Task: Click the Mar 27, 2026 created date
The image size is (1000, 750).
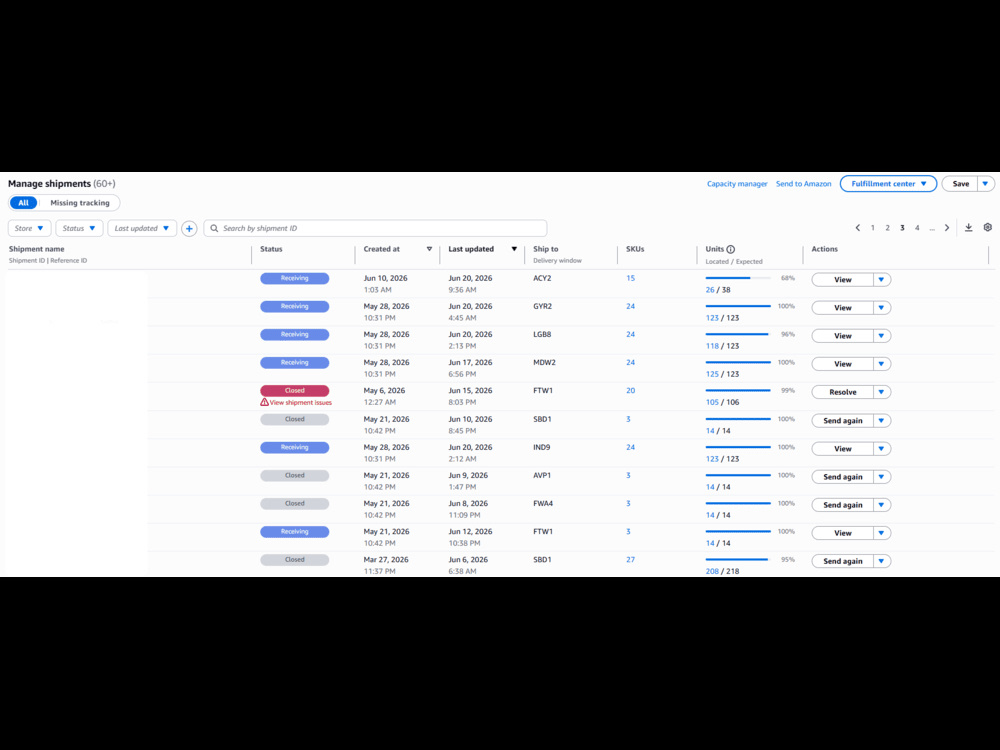Action: pyautogui.click(x=386, y=559)
